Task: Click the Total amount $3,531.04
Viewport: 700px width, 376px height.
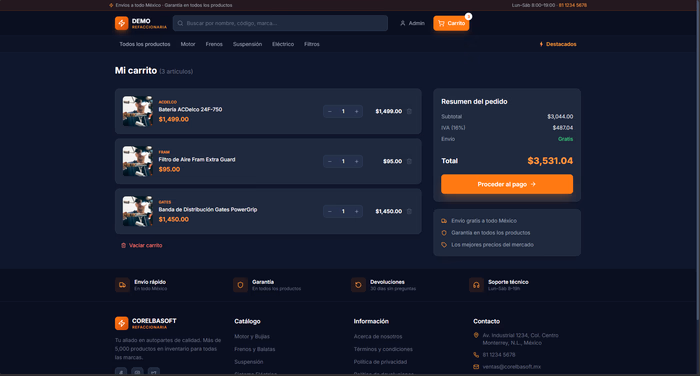Action: pos(550,161)
